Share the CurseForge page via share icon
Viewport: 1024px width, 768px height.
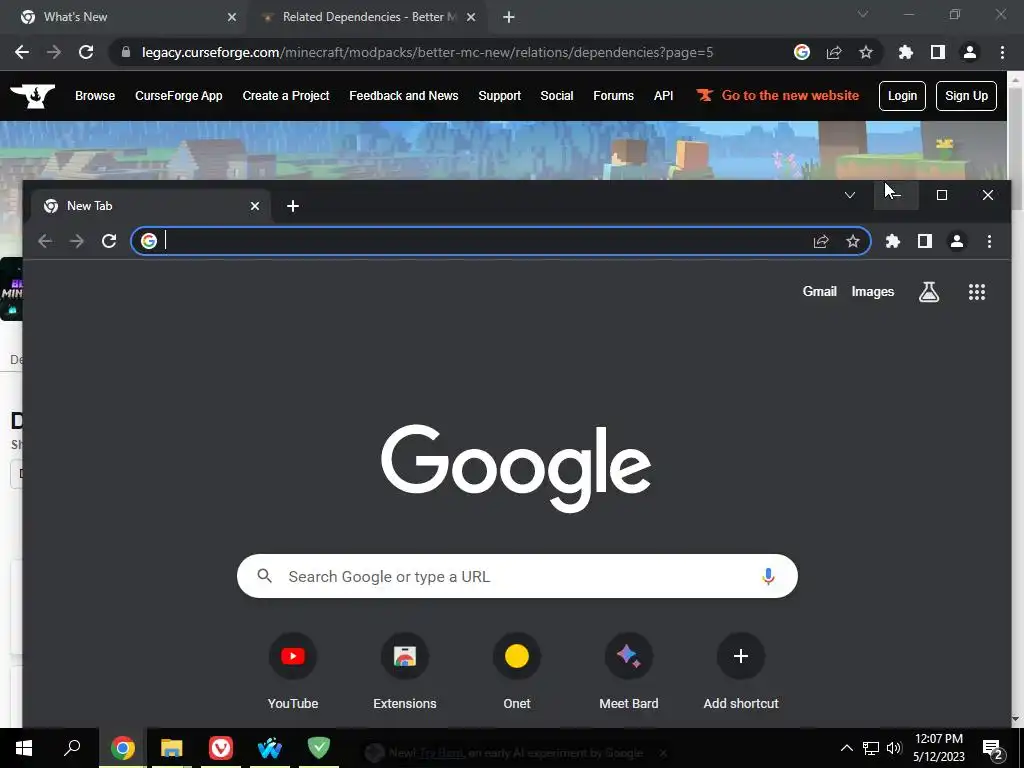834,52
